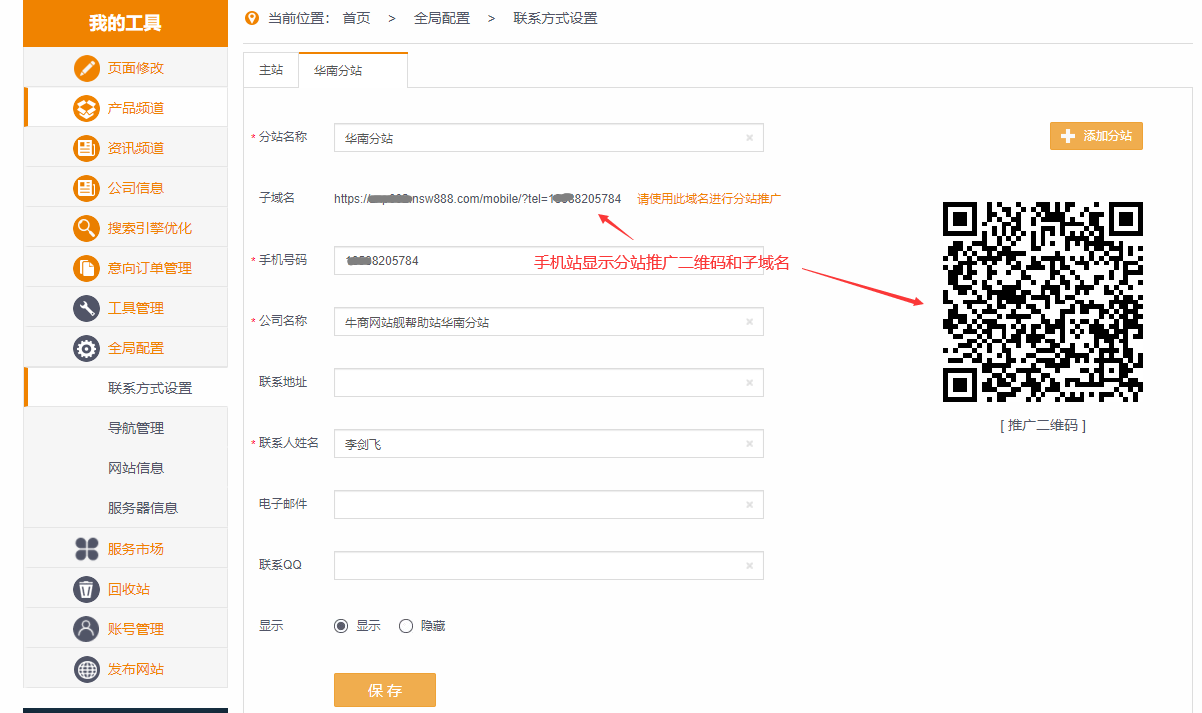
Task: Open 联系方式设置 in the sidebar submenu
Action: (x=150, y=388)
